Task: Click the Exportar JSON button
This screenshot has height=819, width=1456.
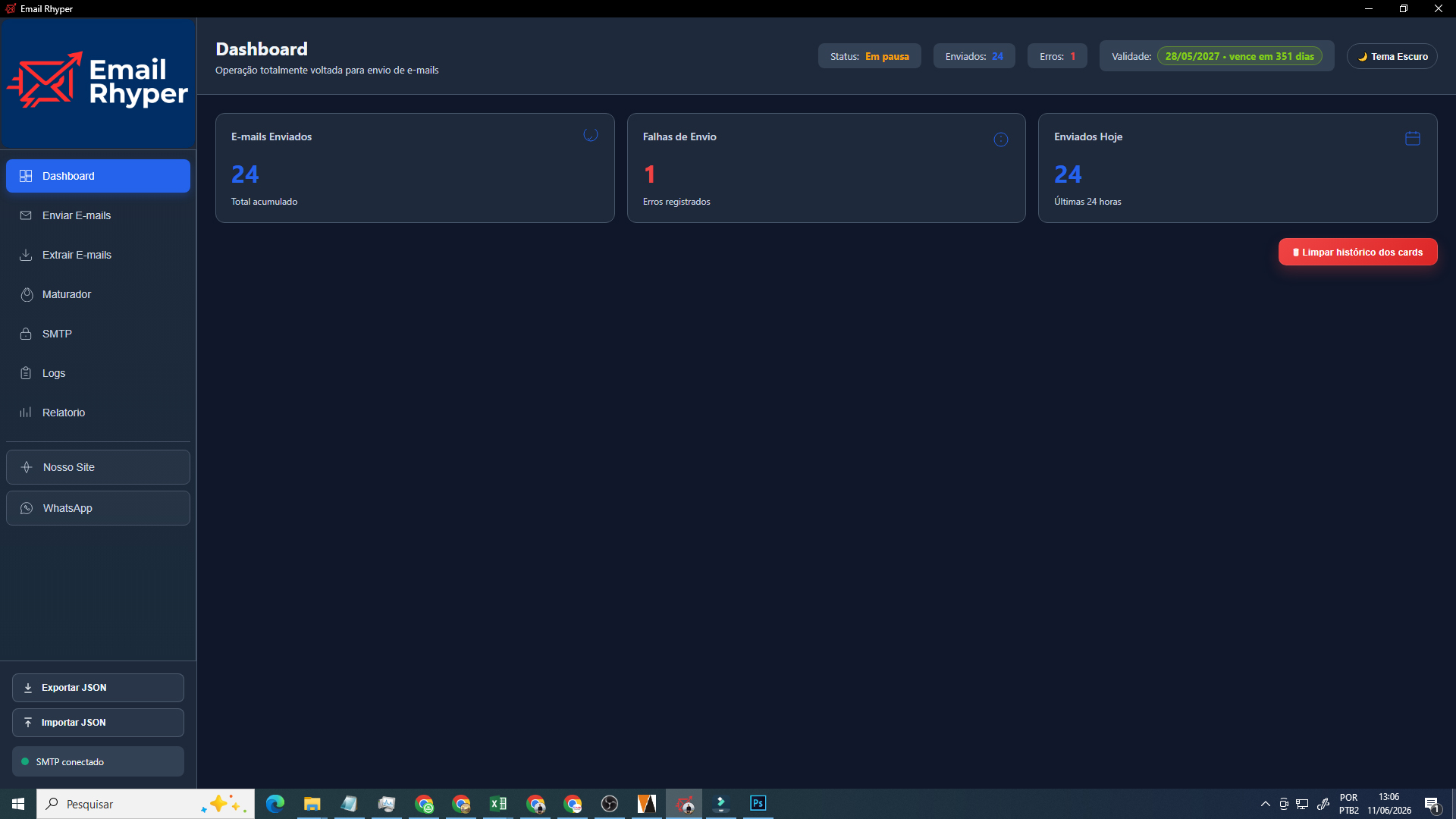Action: pos(98,688)
